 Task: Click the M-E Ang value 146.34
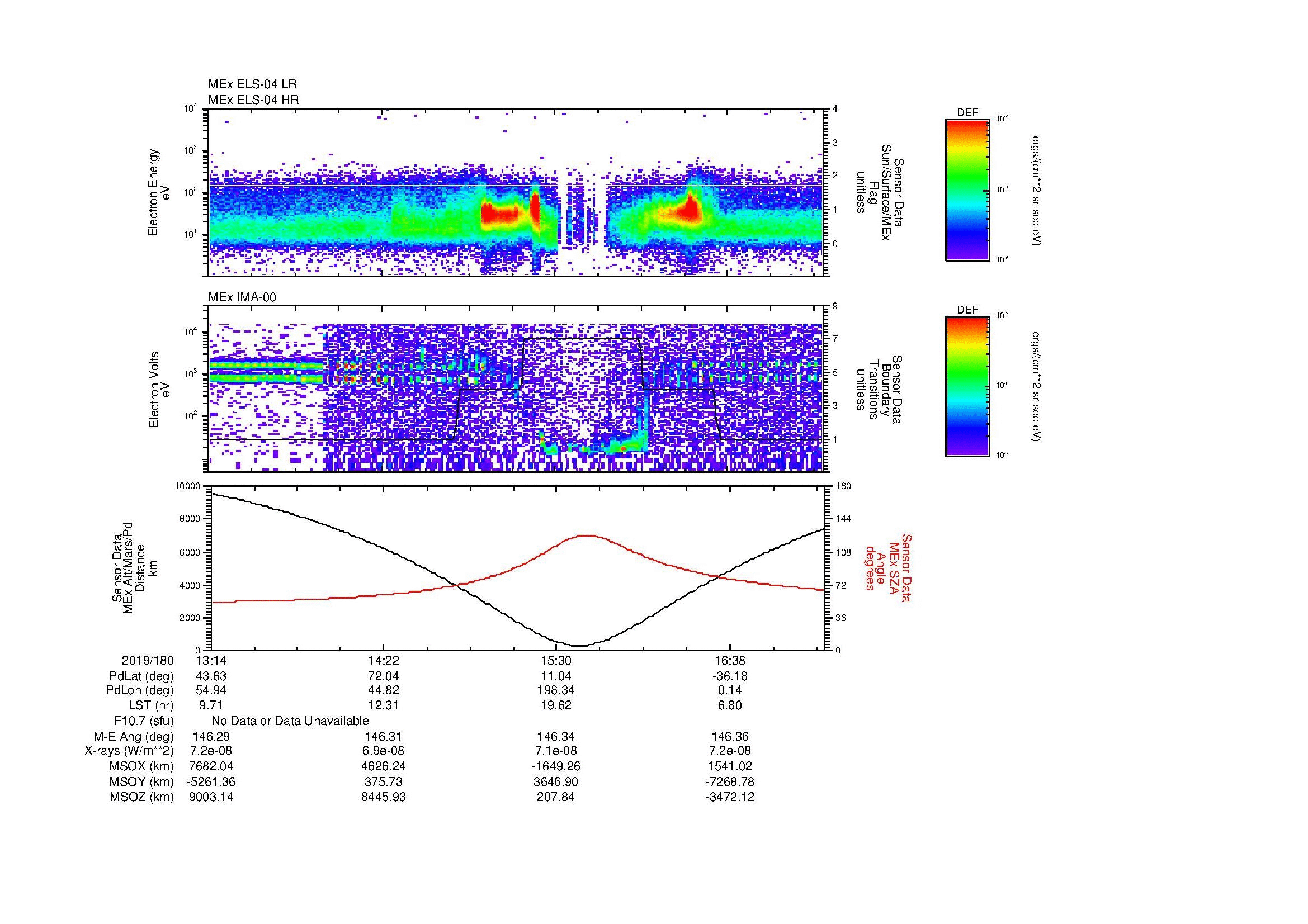555,737
